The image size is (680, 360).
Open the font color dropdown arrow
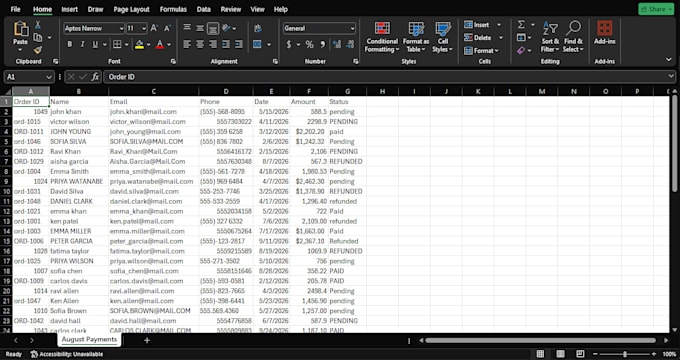(169, 44)
